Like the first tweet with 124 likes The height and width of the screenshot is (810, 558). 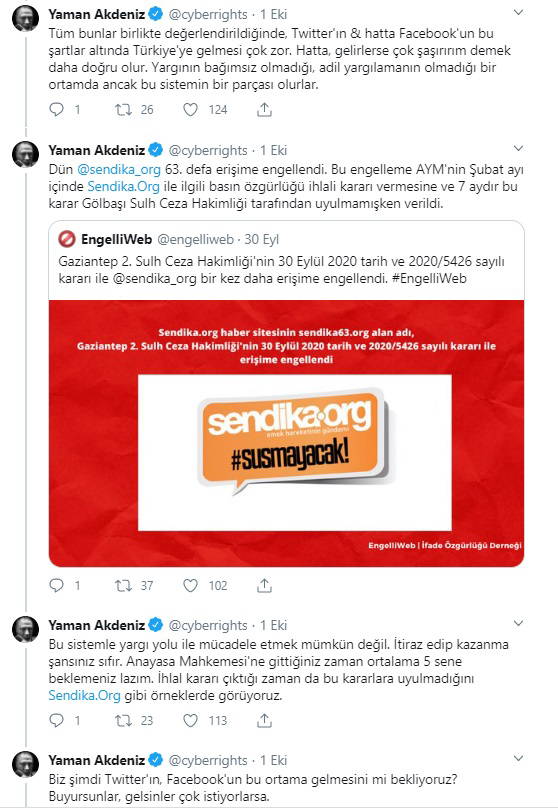191,110
